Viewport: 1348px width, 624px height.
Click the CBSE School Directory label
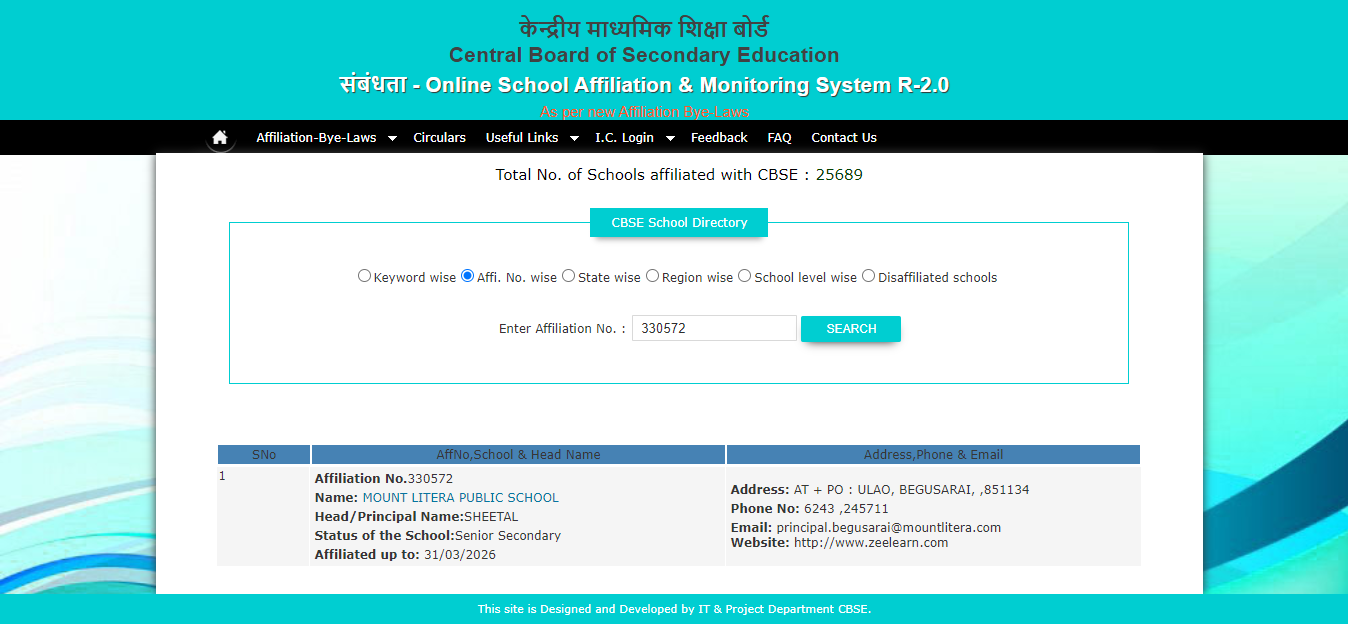(679, 223)
